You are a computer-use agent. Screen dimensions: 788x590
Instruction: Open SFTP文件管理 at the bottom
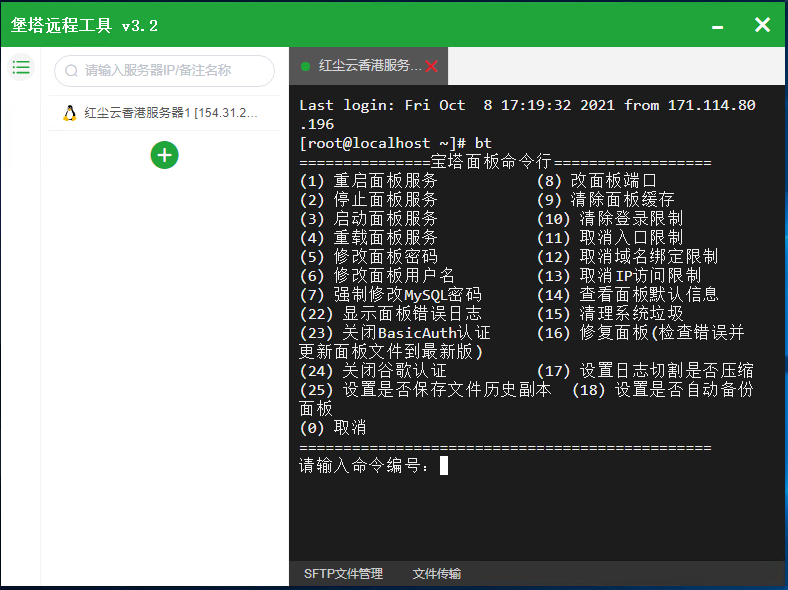click(343, 573)
